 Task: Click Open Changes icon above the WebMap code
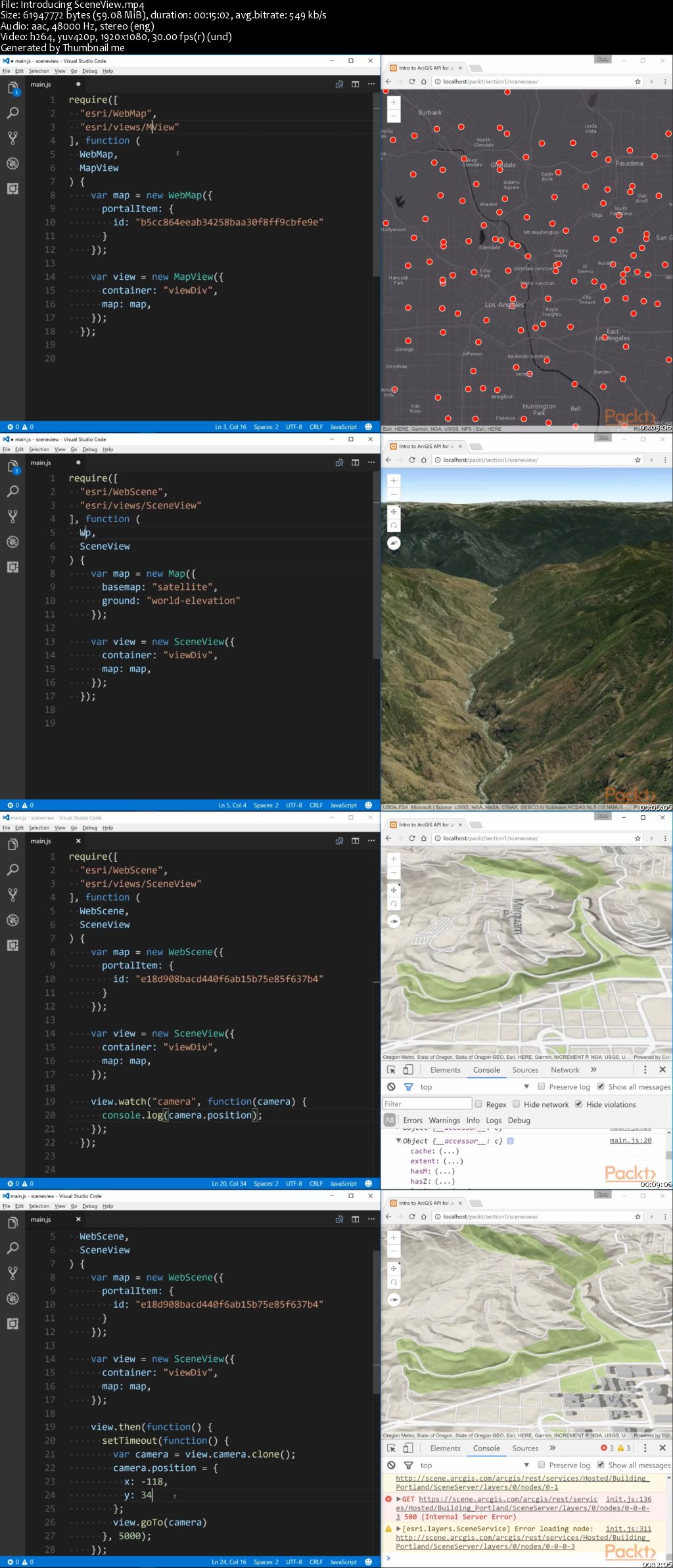(x=339, y=84)
